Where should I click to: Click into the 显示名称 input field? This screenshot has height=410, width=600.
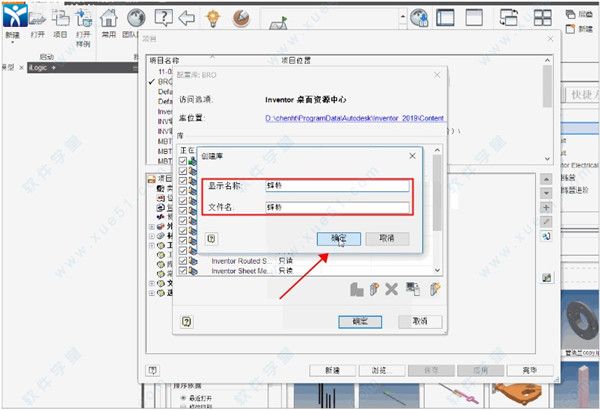(337, 186)
